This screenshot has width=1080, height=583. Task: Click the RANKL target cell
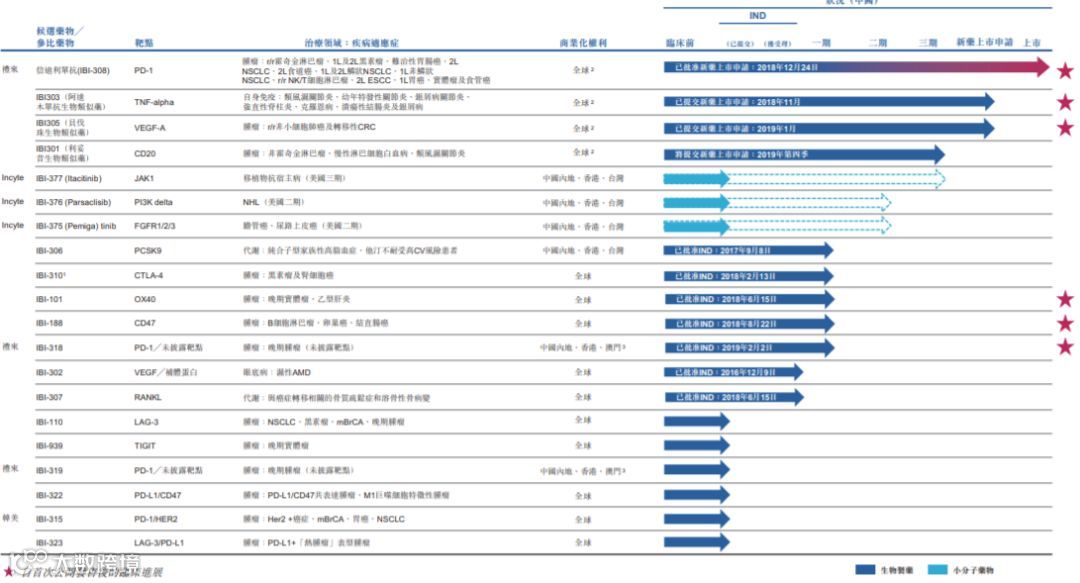click(x=147, y=397)
